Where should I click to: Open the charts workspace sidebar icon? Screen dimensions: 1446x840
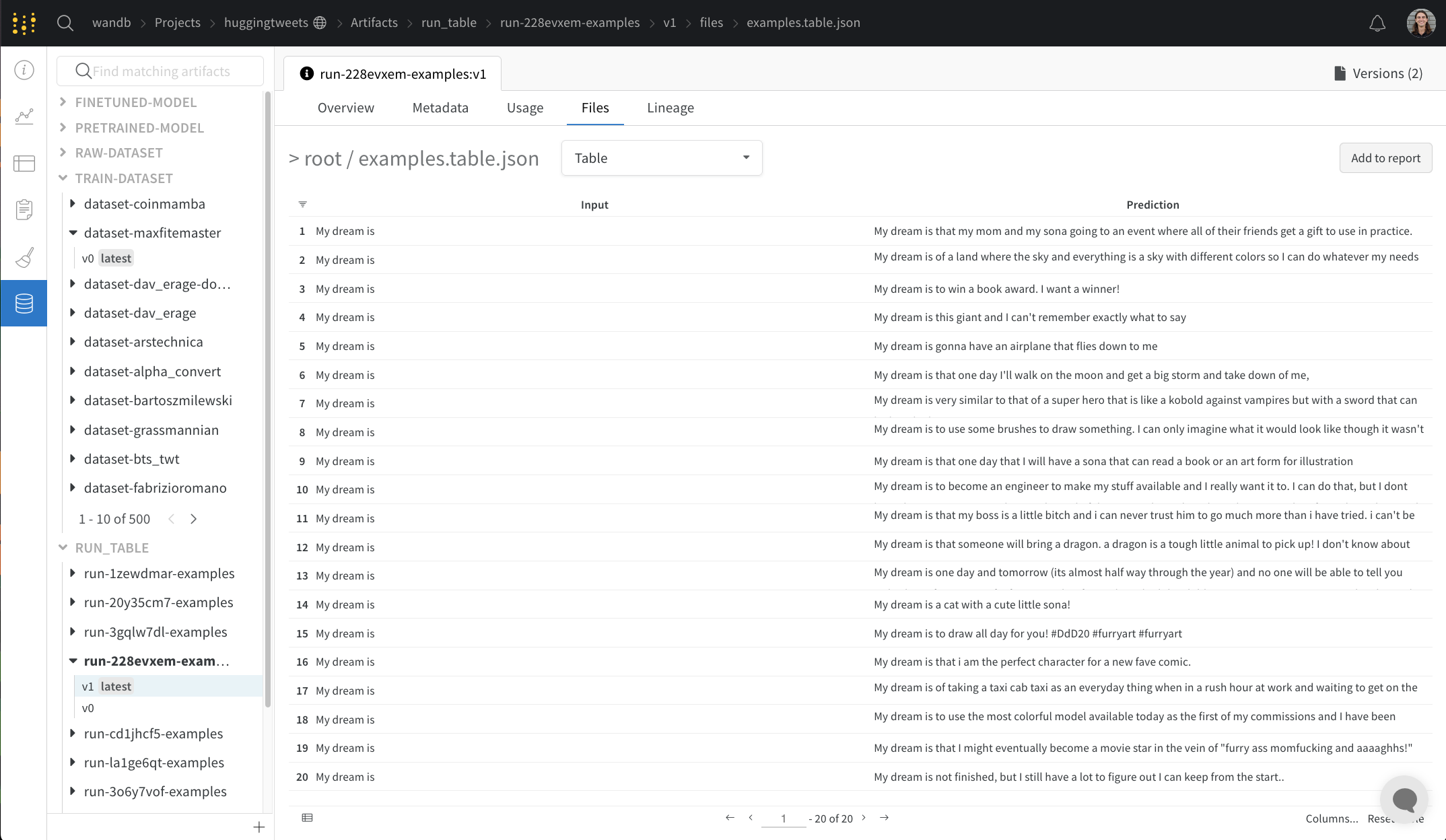coord(24,116)
